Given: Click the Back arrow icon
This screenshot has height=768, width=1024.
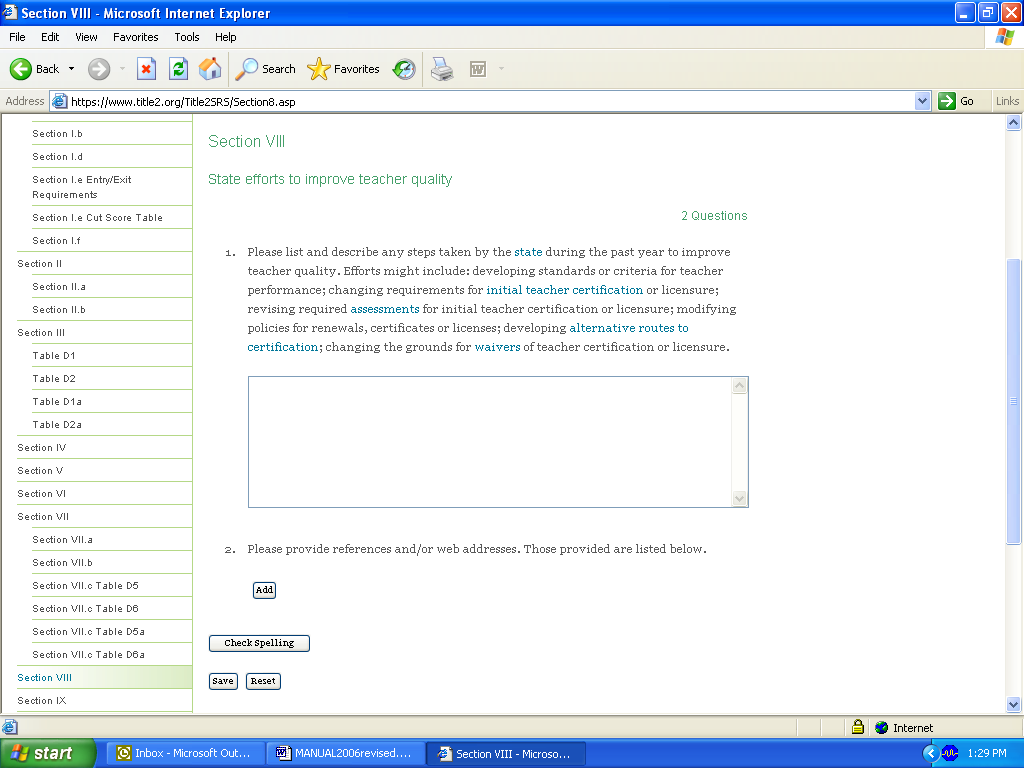Looking at the screenshot, I should [22, 69].
